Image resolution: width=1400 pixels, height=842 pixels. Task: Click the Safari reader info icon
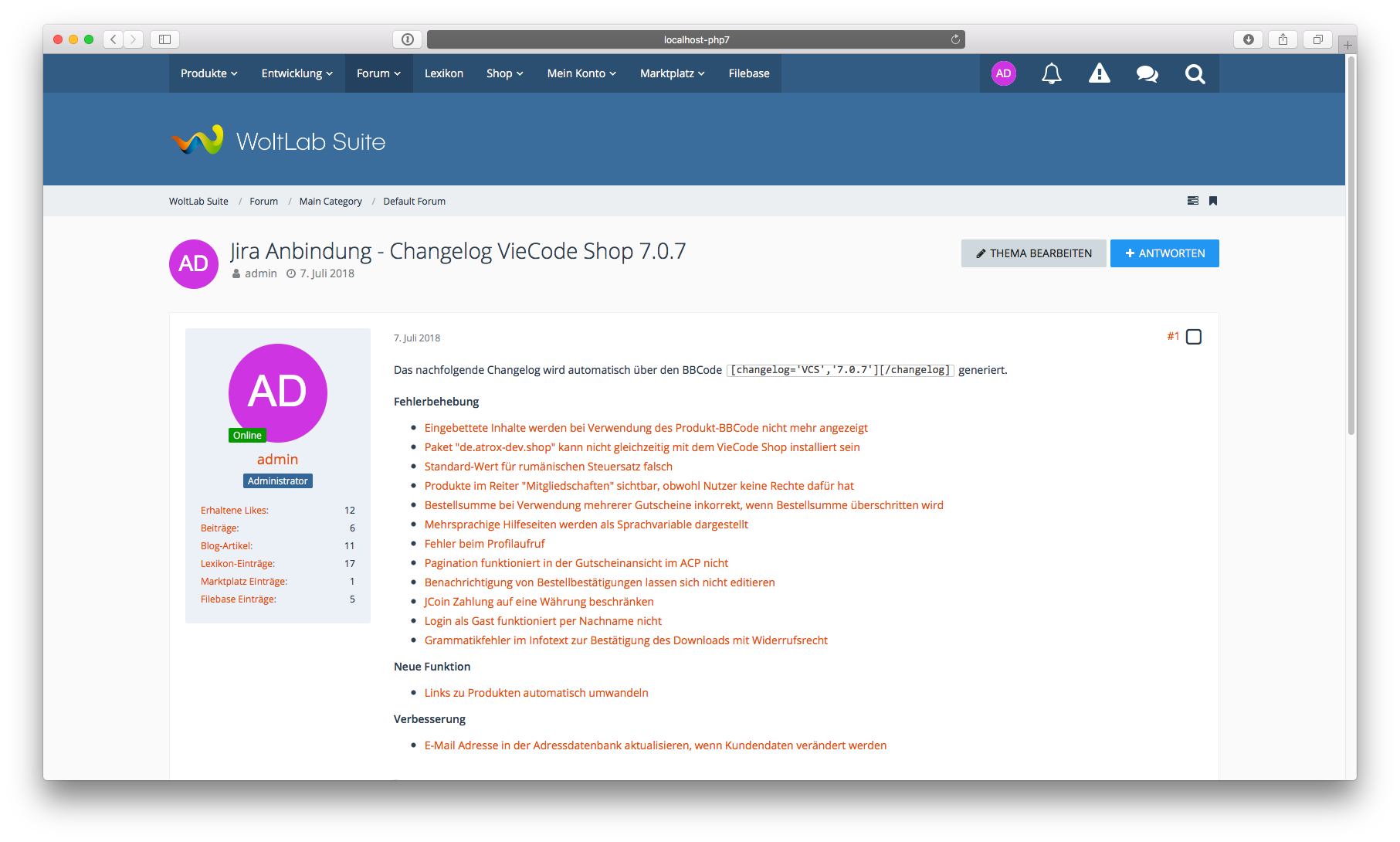point(408,39)
